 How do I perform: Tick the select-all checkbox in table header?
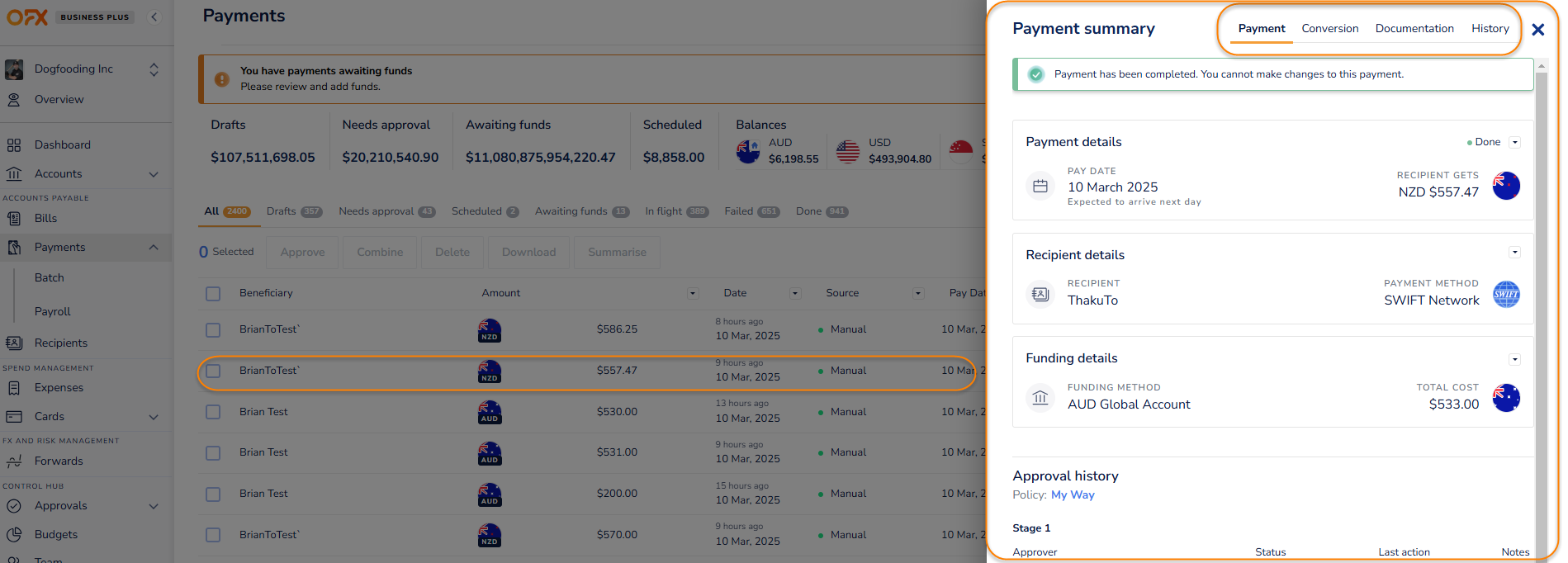click(213, 294)
